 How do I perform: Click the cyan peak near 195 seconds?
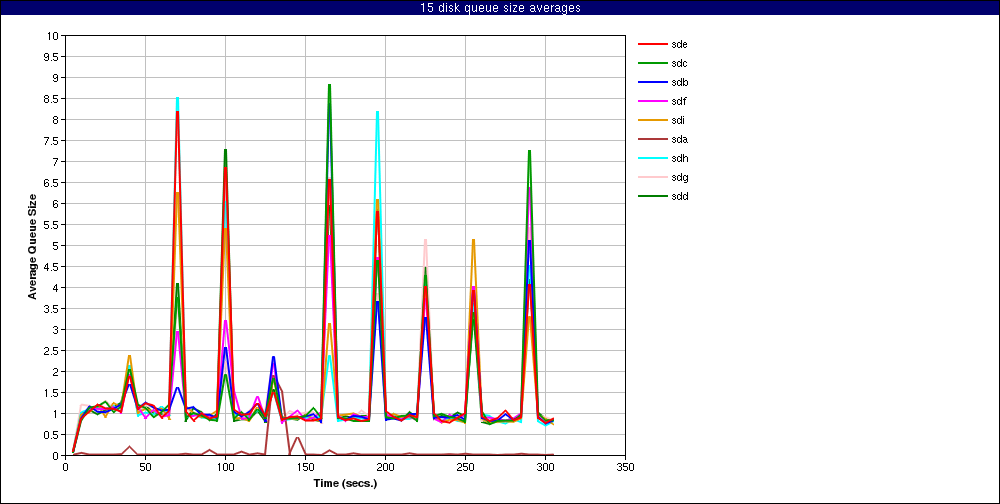click(378, 112)
